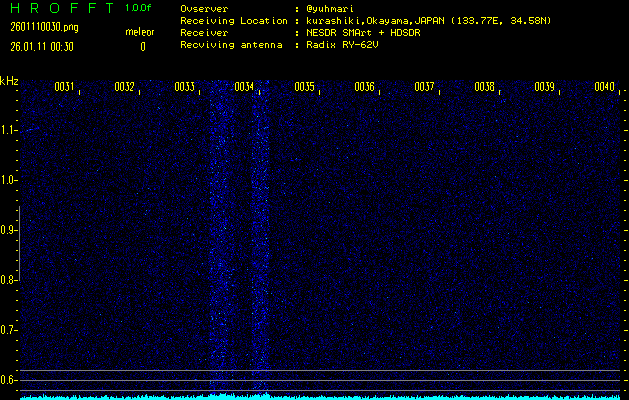
Task: Click the kHz axis unit label
Action: [x=9, y=81]
